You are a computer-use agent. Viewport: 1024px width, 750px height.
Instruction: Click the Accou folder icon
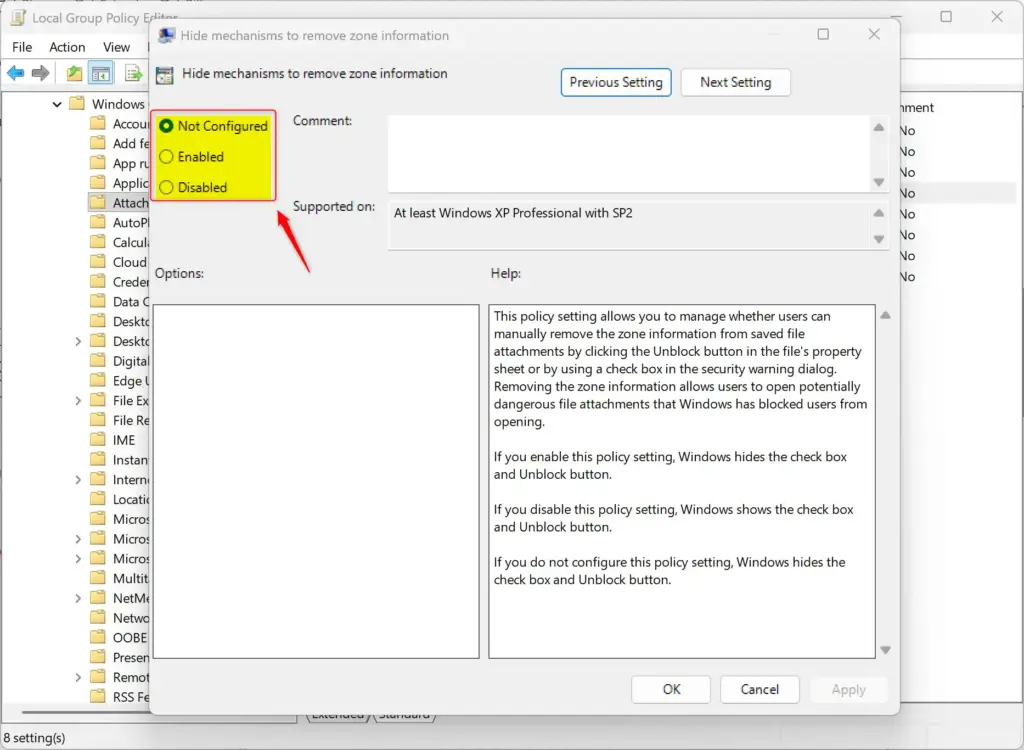(x=97, y=123)
